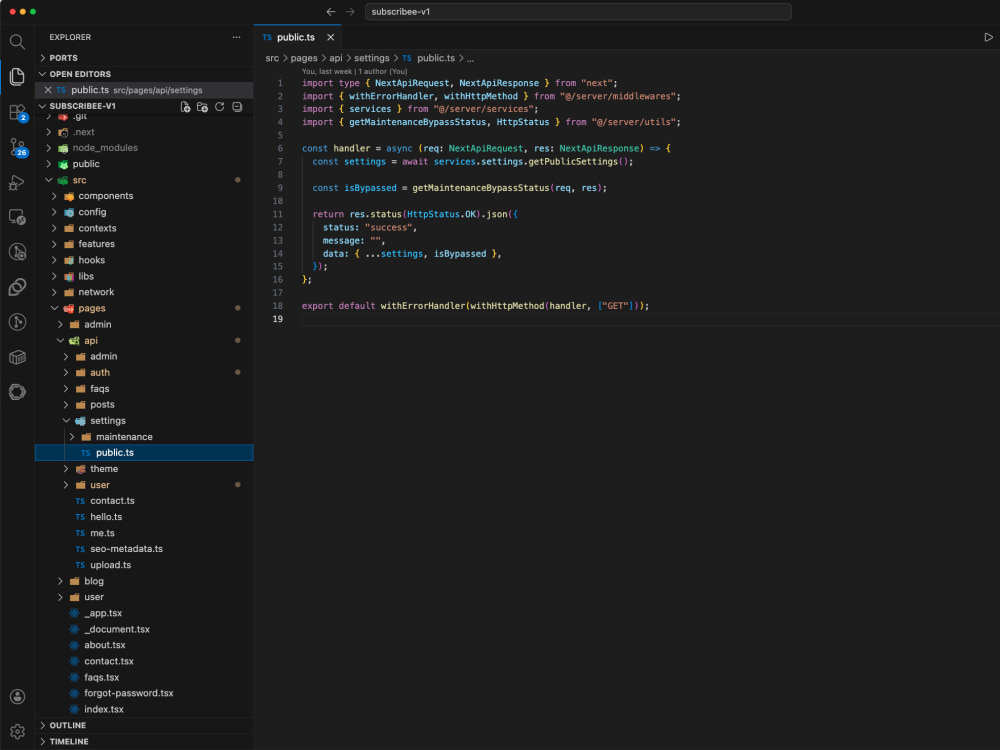Expand the config folder
Image resolution: width=1000 pixels, height=750 pixels.
tap(144, 212)
